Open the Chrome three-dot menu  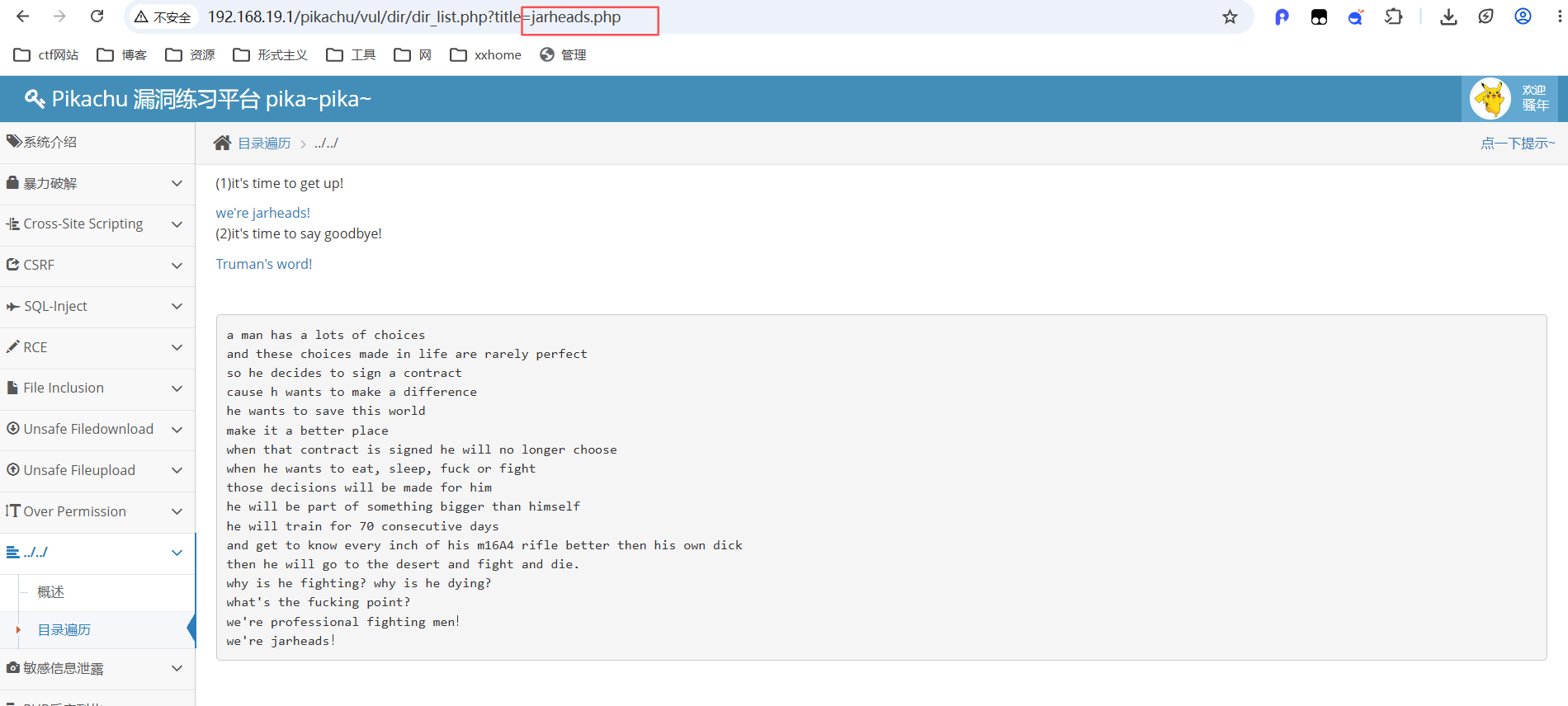[1559, 17]
